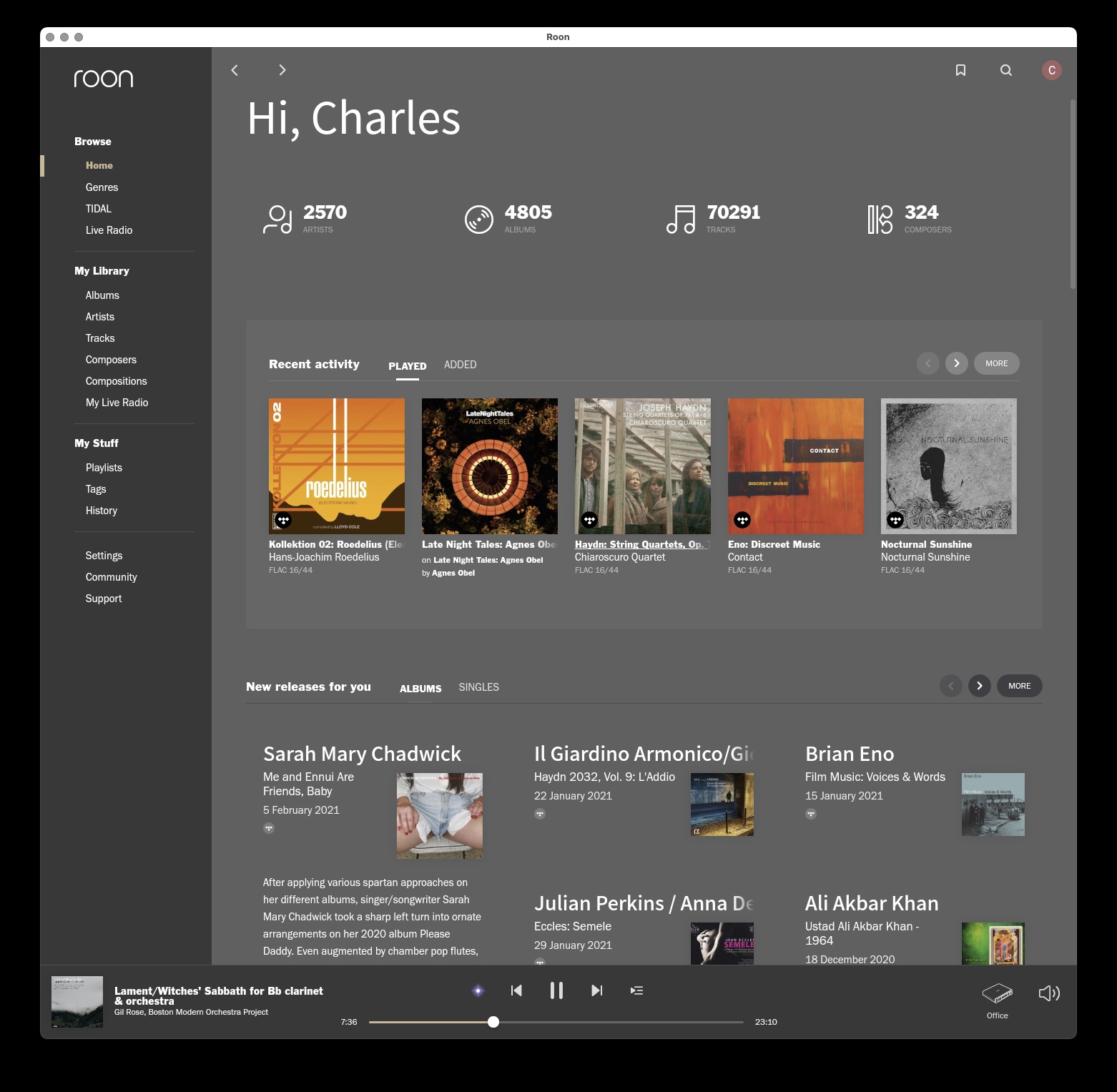Click TIDAL badge on Eno: Discreet Music cover
The height and width of the screenshot is (1092, 1117).
pos(743,520)
